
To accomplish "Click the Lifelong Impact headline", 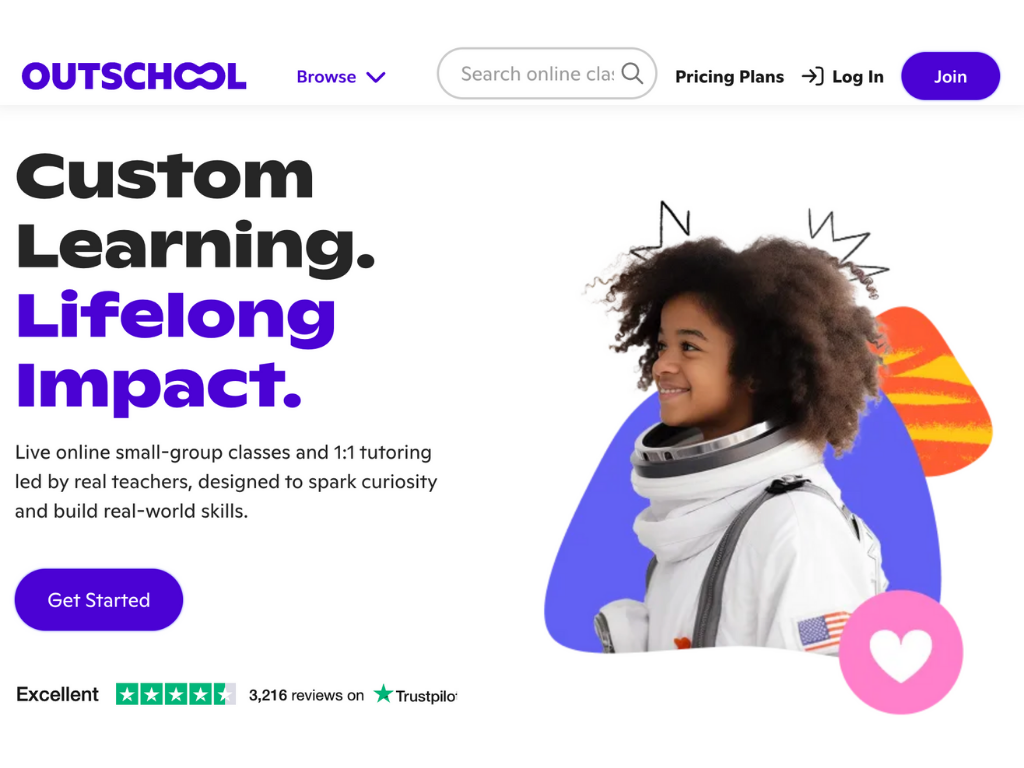I will 175,351.
